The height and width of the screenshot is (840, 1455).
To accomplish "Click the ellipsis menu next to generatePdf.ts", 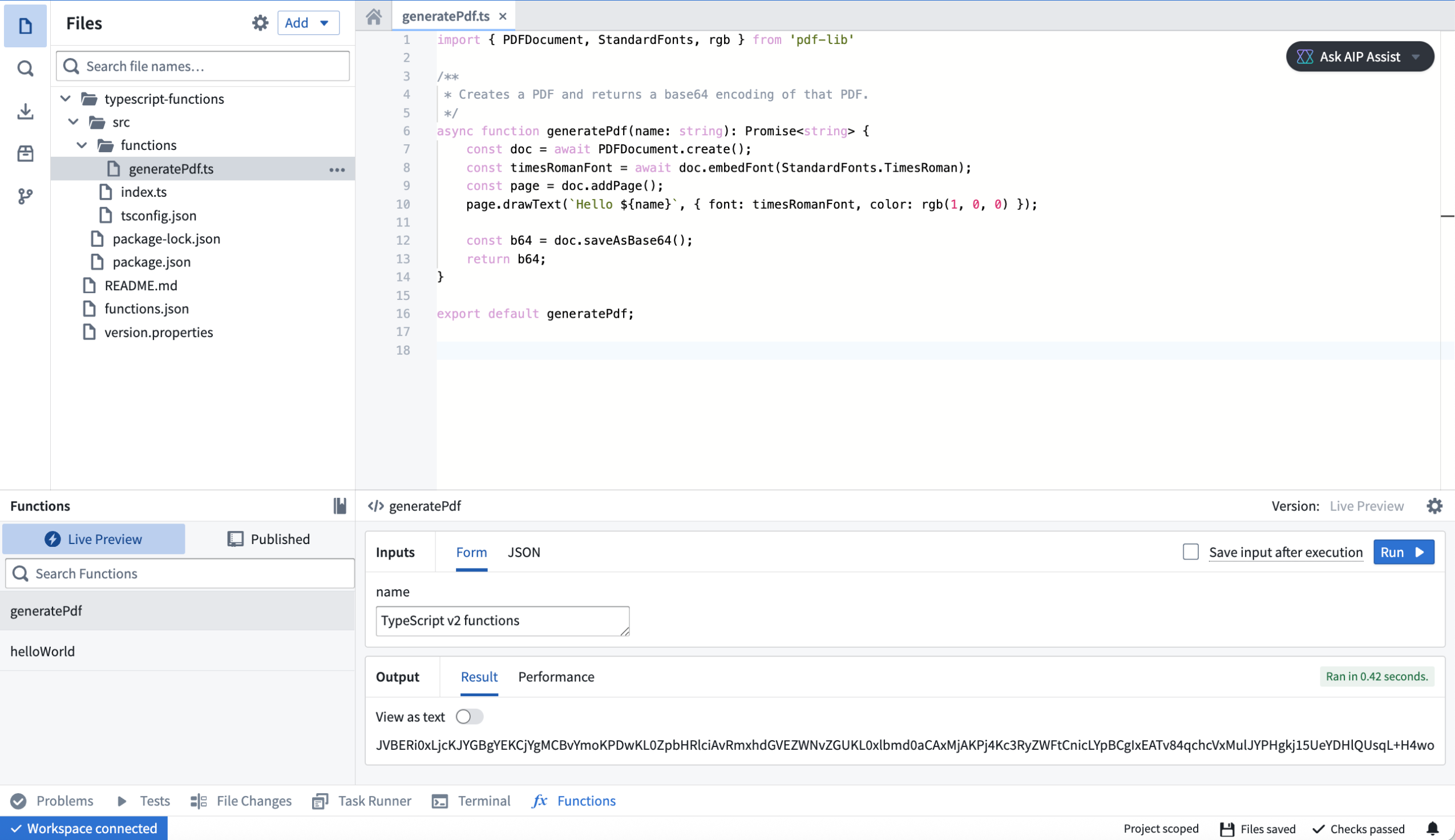I will pos(337,168).
